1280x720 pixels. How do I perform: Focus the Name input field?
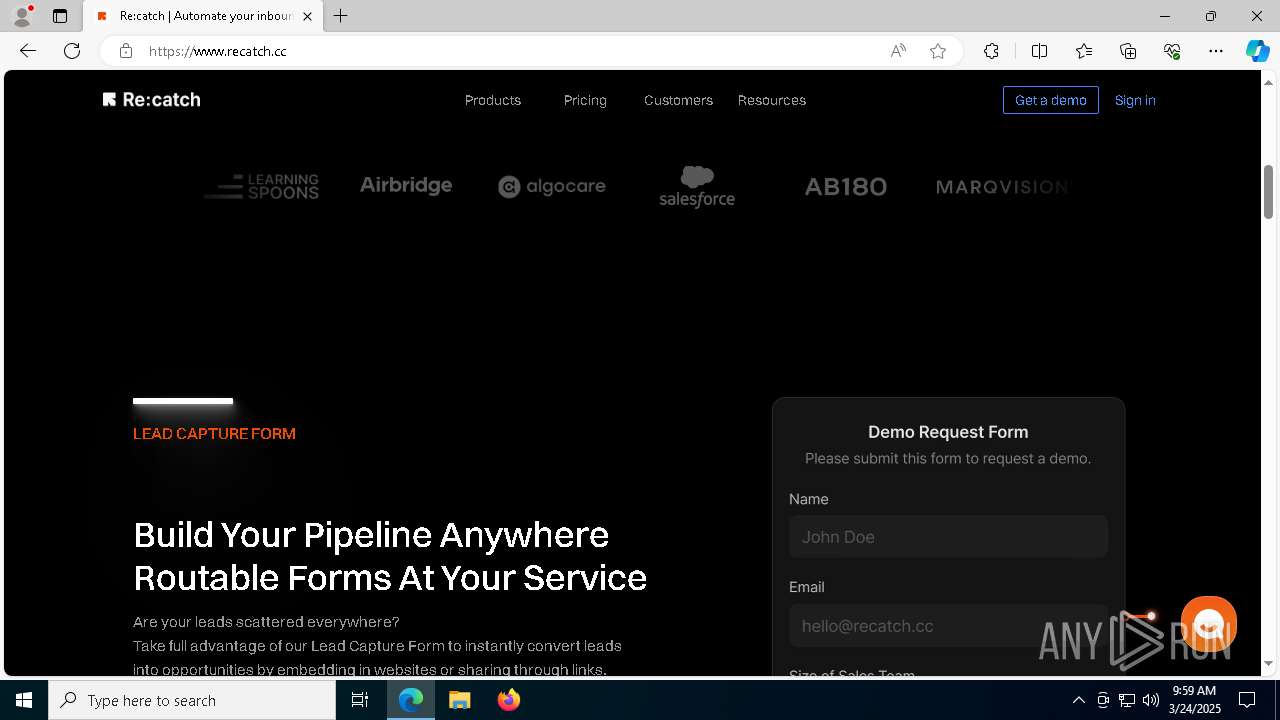(948, 537)
